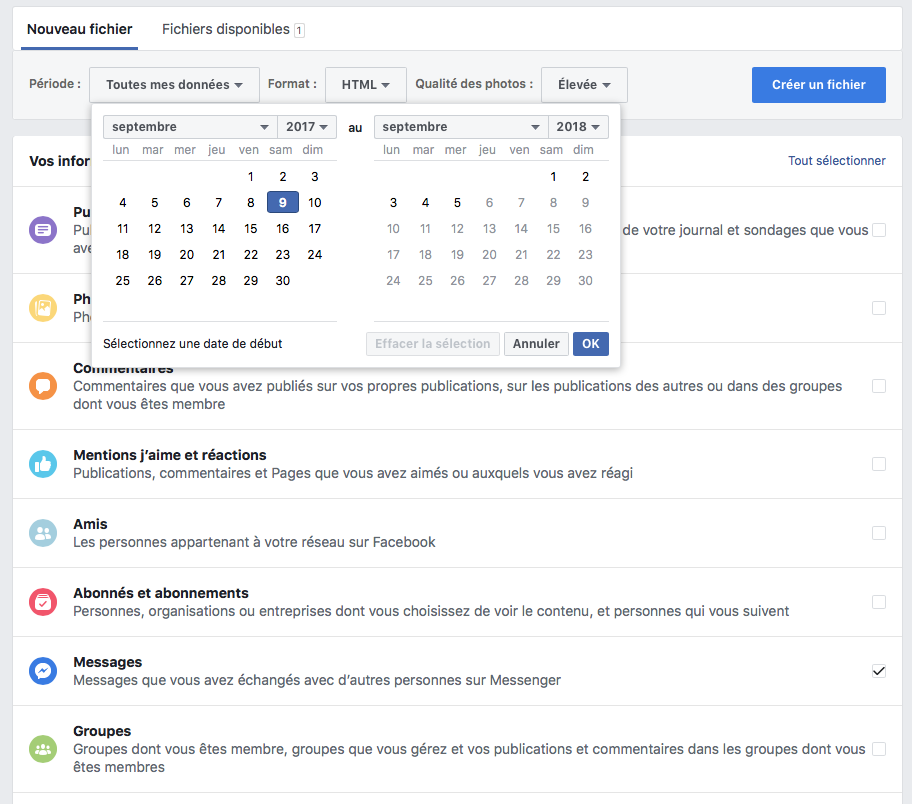
Task: Select the Nouveau fichier tab
Action: tap(79, 30)
